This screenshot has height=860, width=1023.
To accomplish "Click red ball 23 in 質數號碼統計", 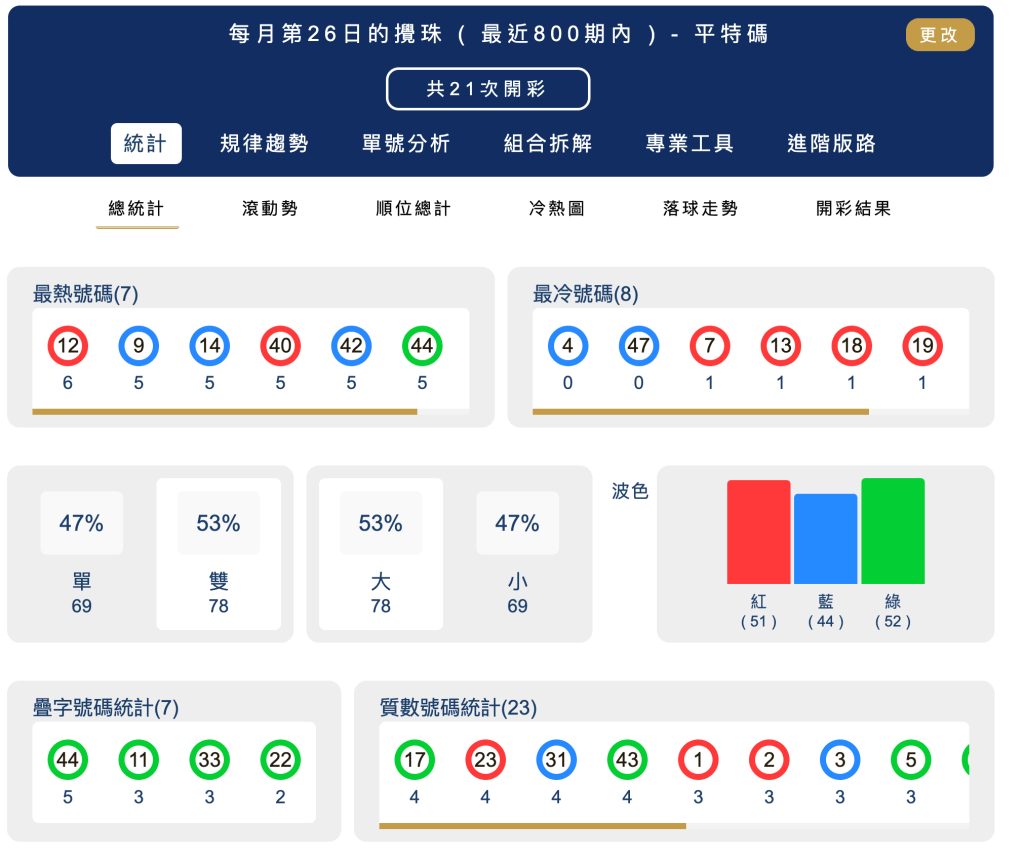I will (485, 761).
